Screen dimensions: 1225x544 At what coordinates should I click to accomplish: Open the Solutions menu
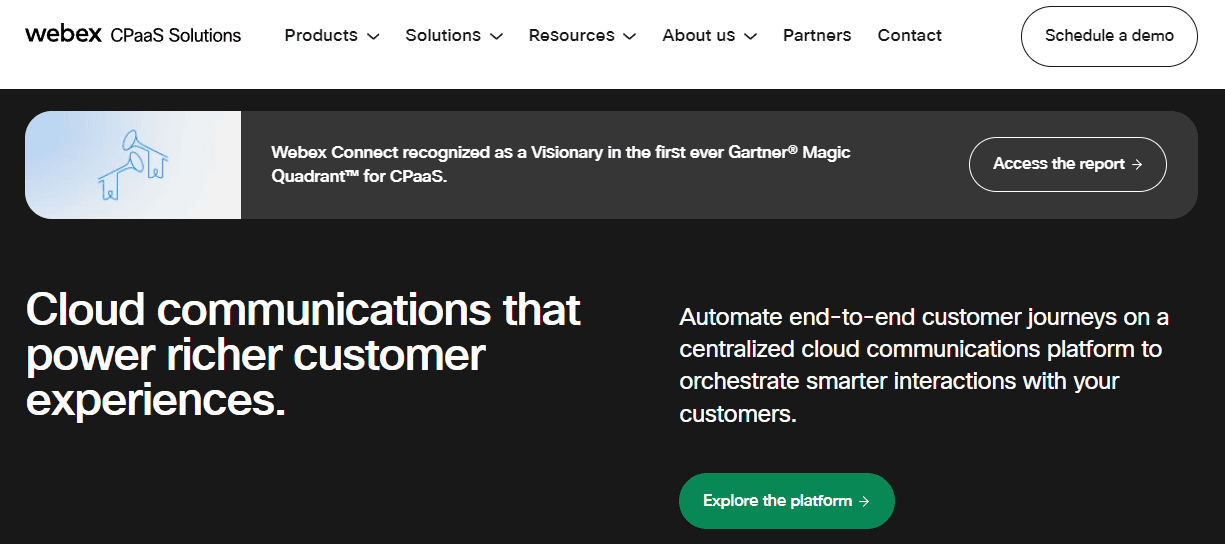click(443, 35)
